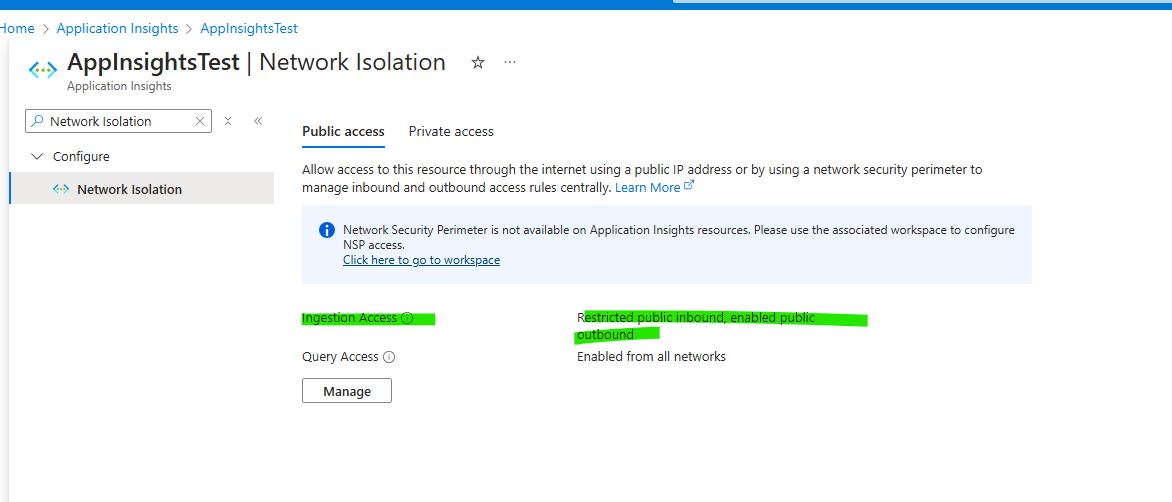Select the Public access tab
This screenshot has height=502, width=1172.
pyautogui.click(x=343, y=132)
